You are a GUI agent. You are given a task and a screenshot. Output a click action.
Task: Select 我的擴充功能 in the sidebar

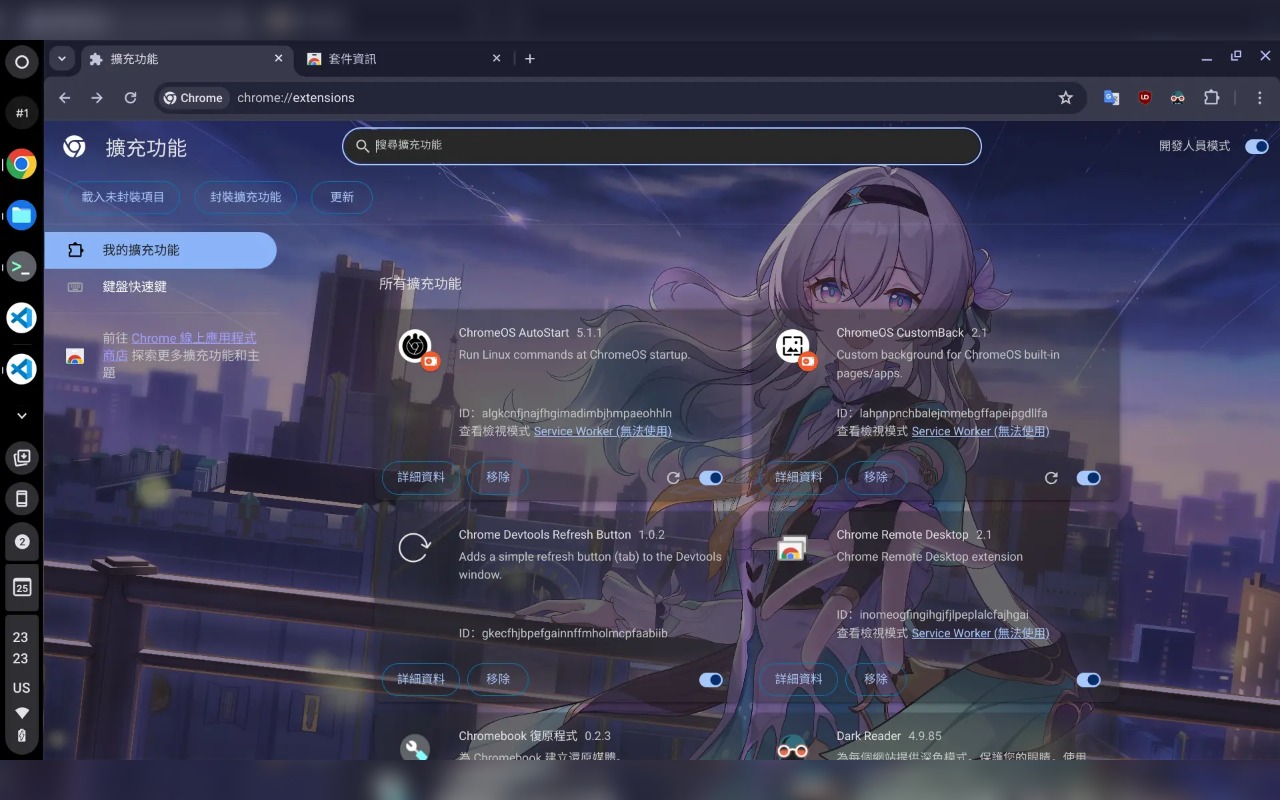click(x=160, y=250)
